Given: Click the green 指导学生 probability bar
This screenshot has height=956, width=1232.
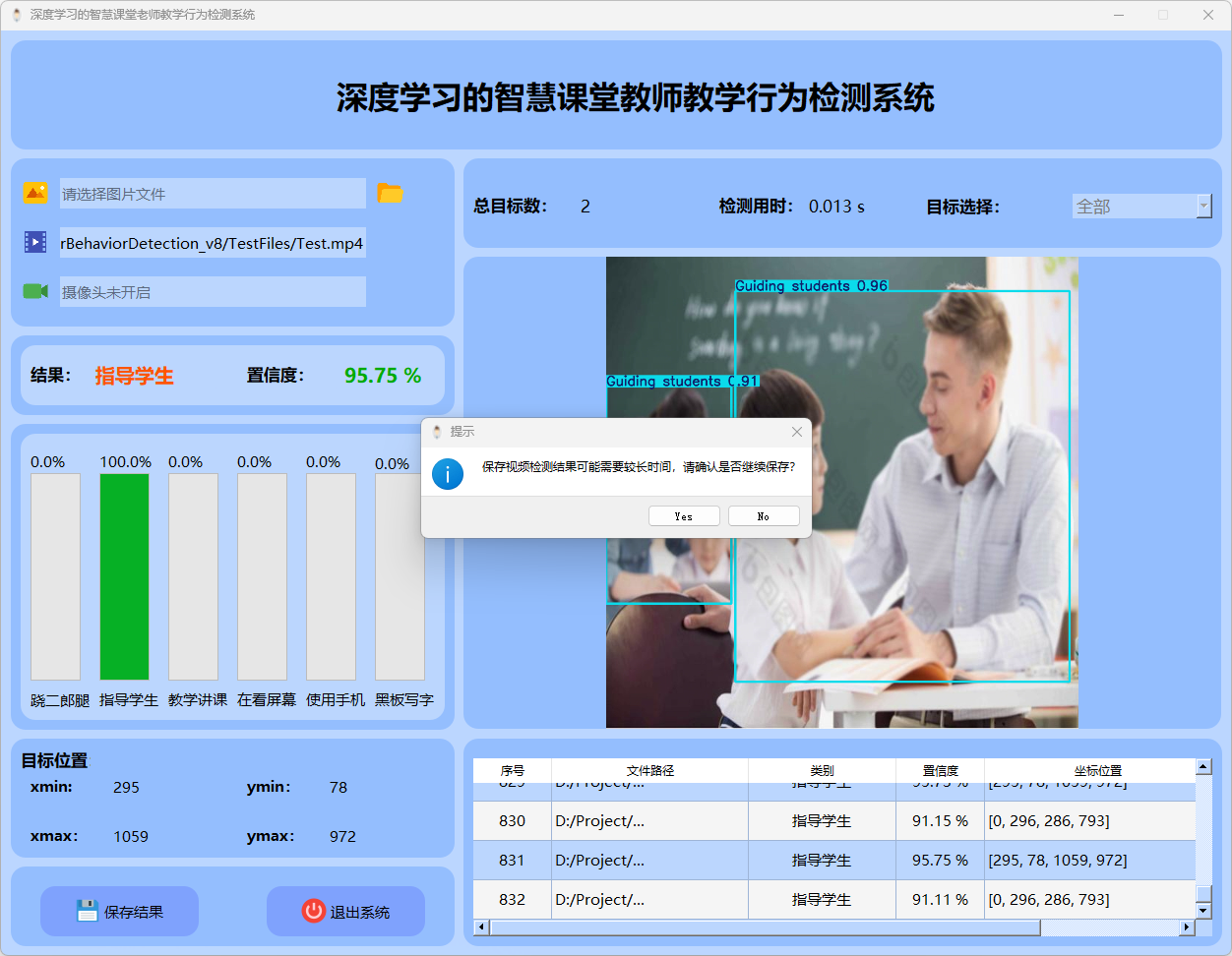Looking at the screenshot, I should tap(124, 576).
